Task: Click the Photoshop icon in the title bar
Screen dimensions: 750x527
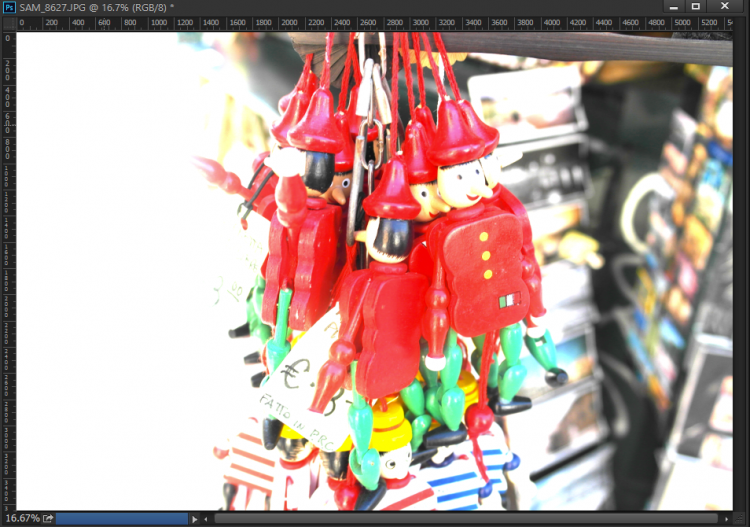Action: pyautogui.click(x=9, y=7)
